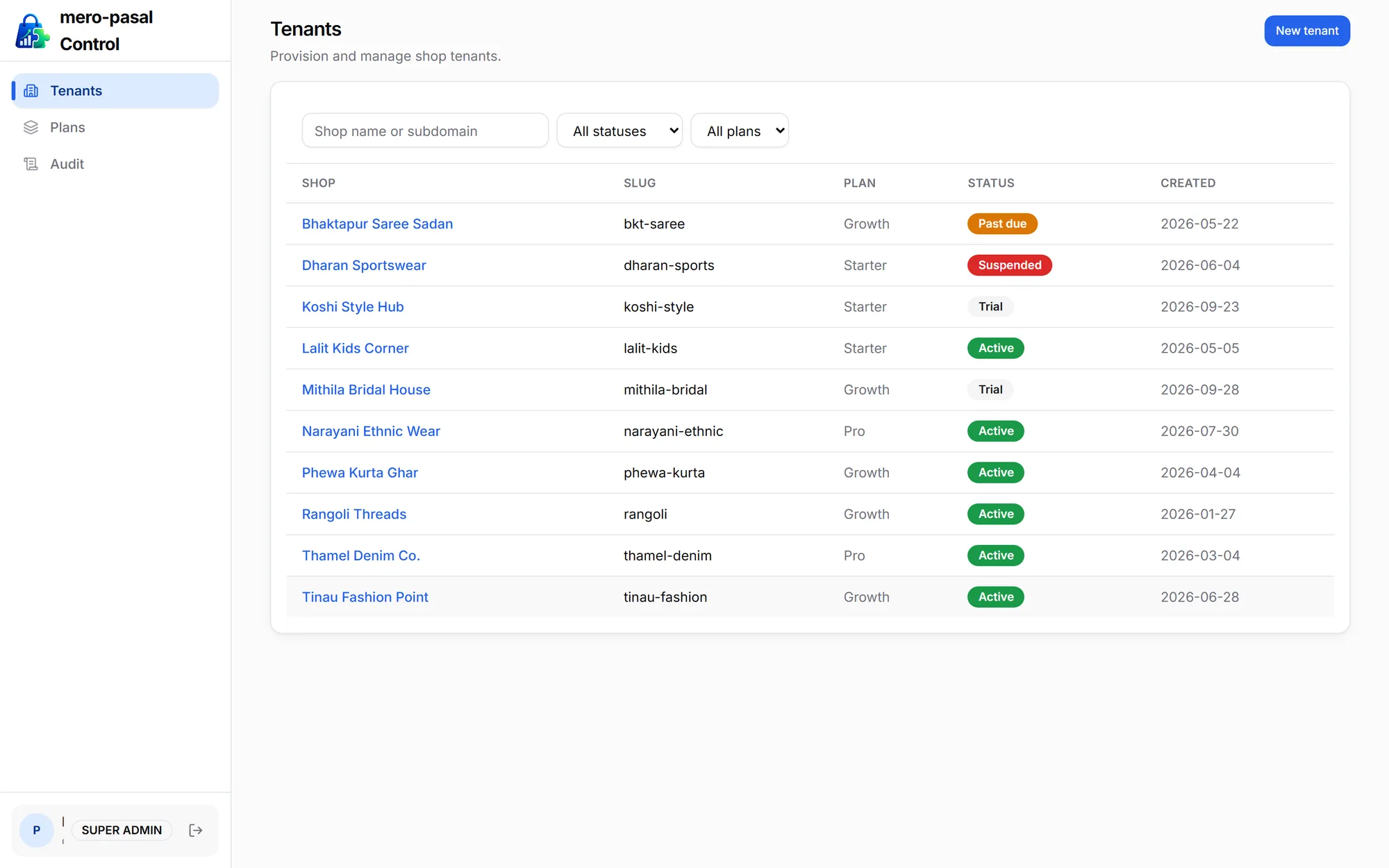Click Trial badge in Koshi Style Hub row
The width and height of the screenshot is (1389, 868).
pos(990,307)
